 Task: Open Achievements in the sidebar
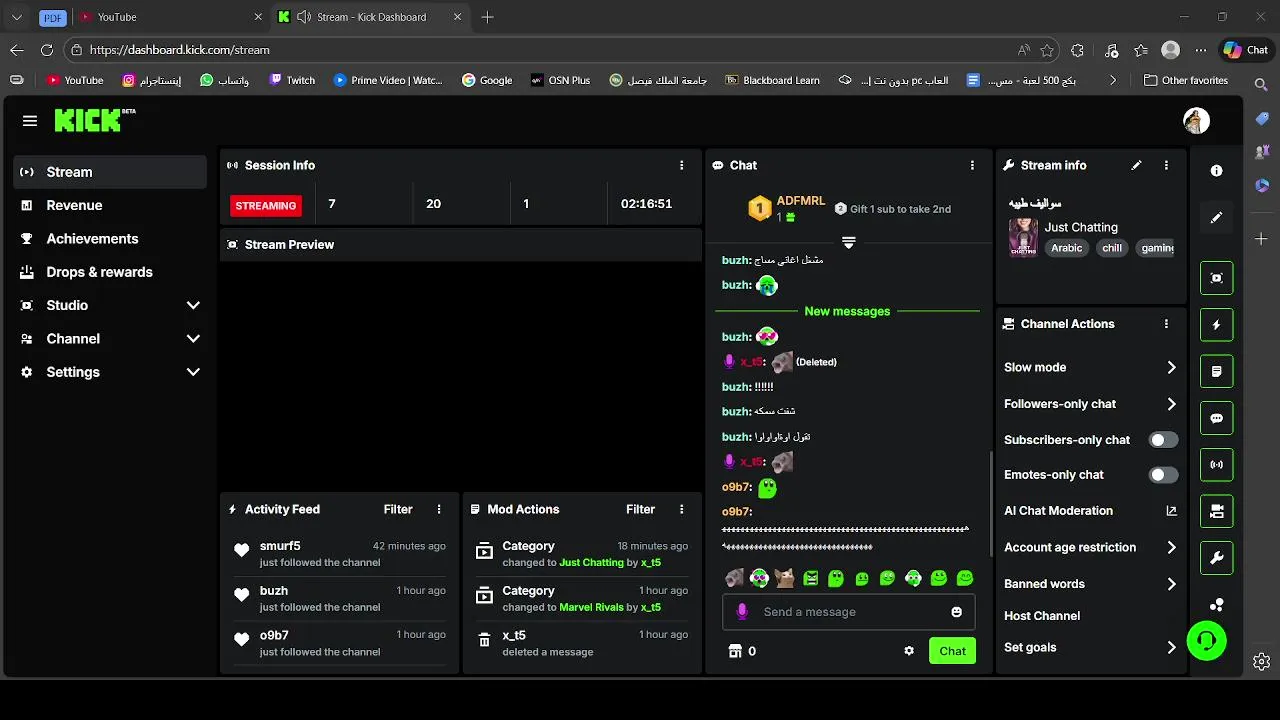click(x=110, y=239)
